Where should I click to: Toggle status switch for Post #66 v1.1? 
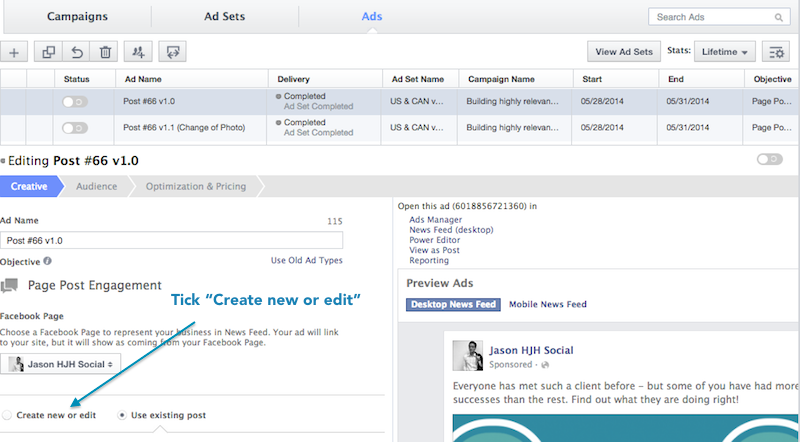[x=74, y=128]
